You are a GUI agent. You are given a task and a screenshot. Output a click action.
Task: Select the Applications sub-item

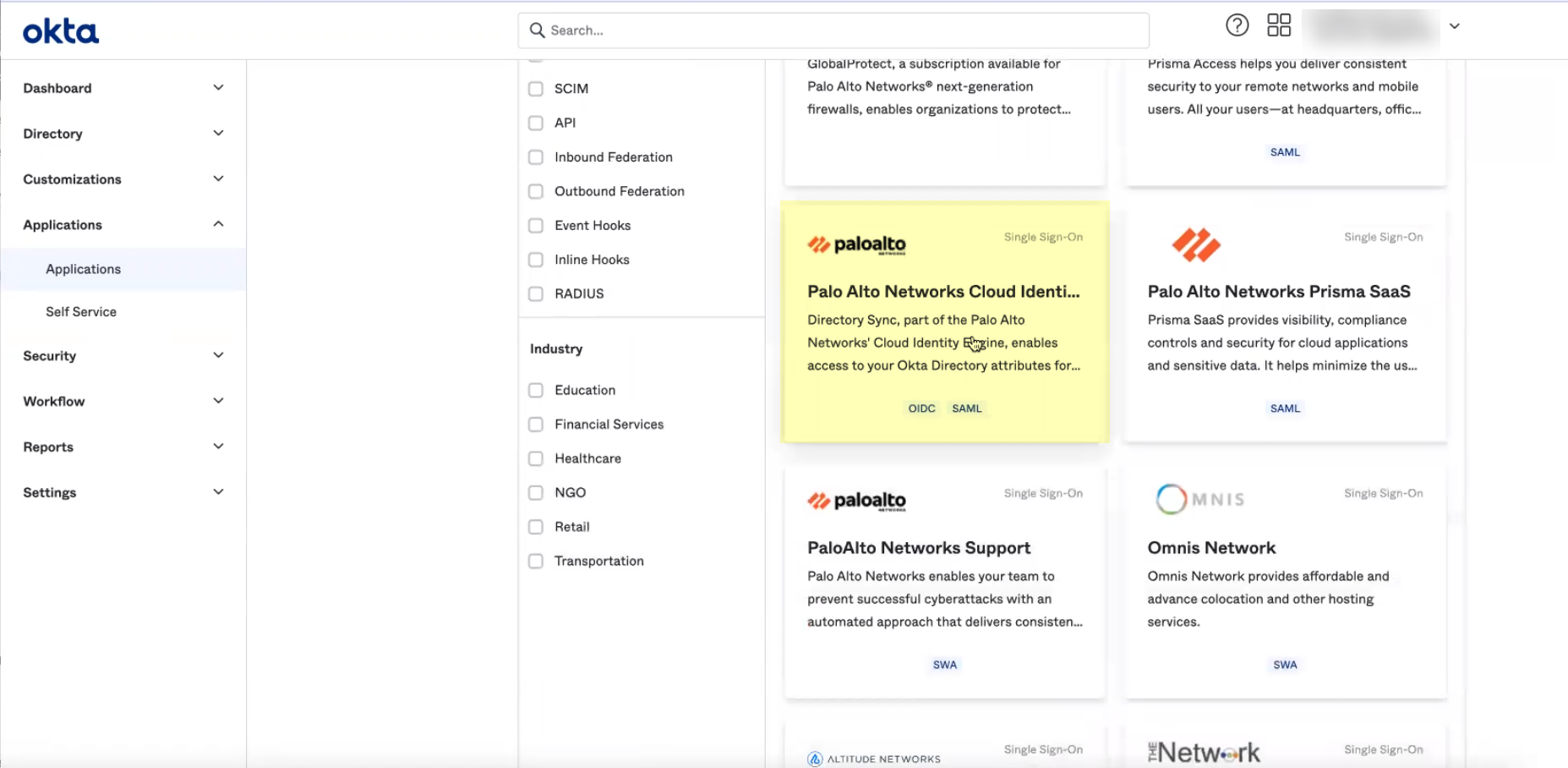click(83, 269)
